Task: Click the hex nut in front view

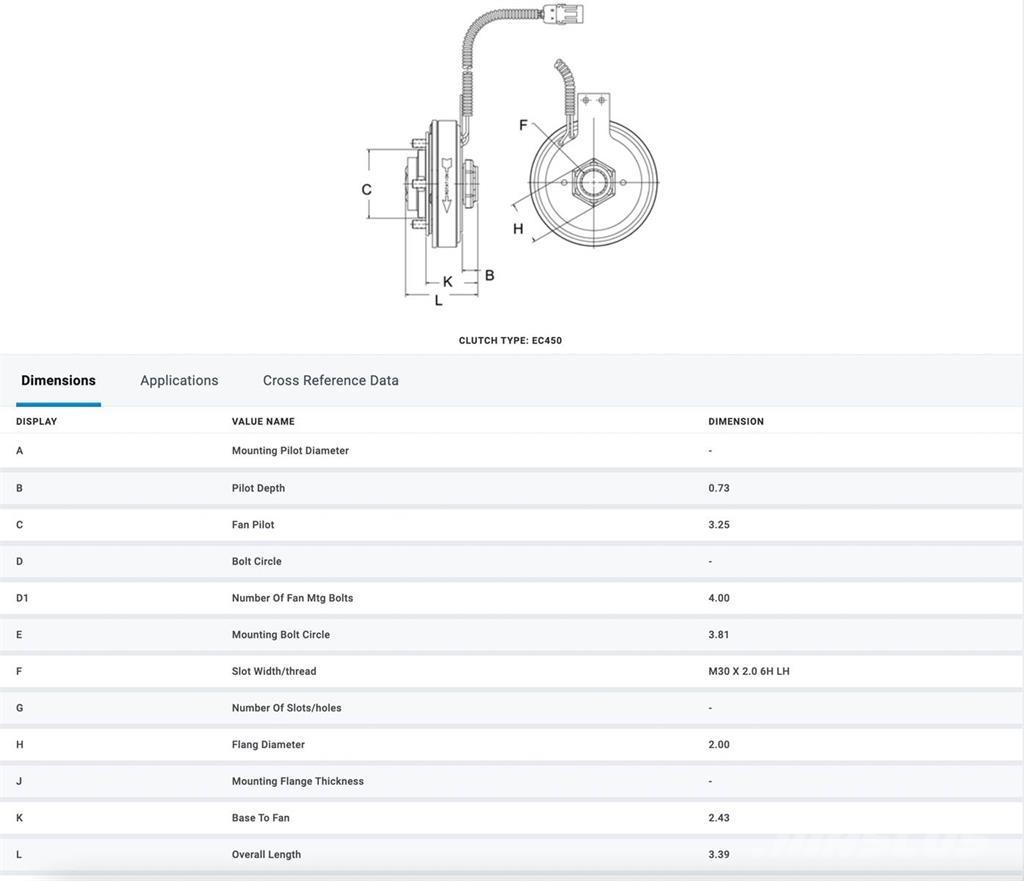Action: pos(593,183)
